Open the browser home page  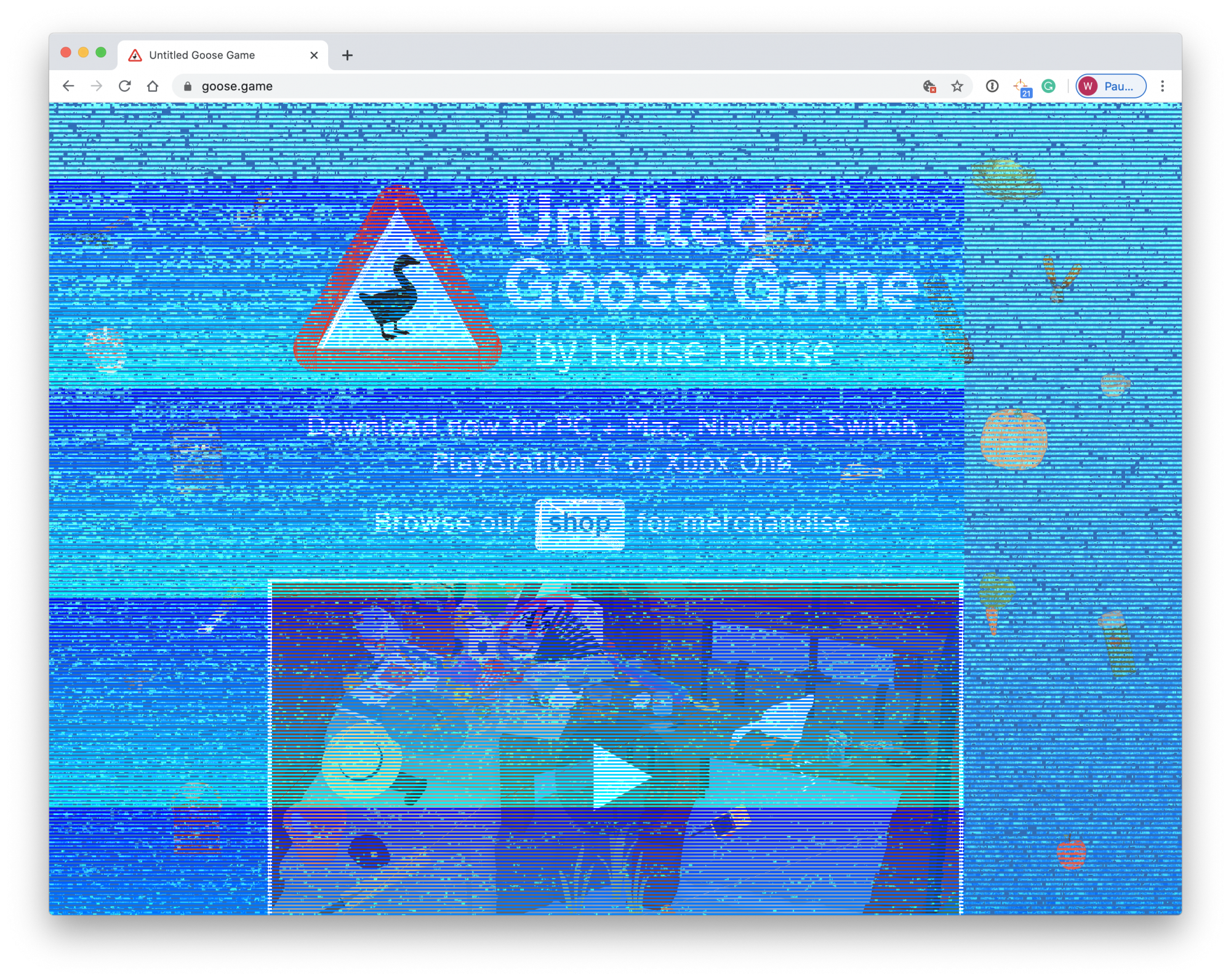tap(153, 86)
